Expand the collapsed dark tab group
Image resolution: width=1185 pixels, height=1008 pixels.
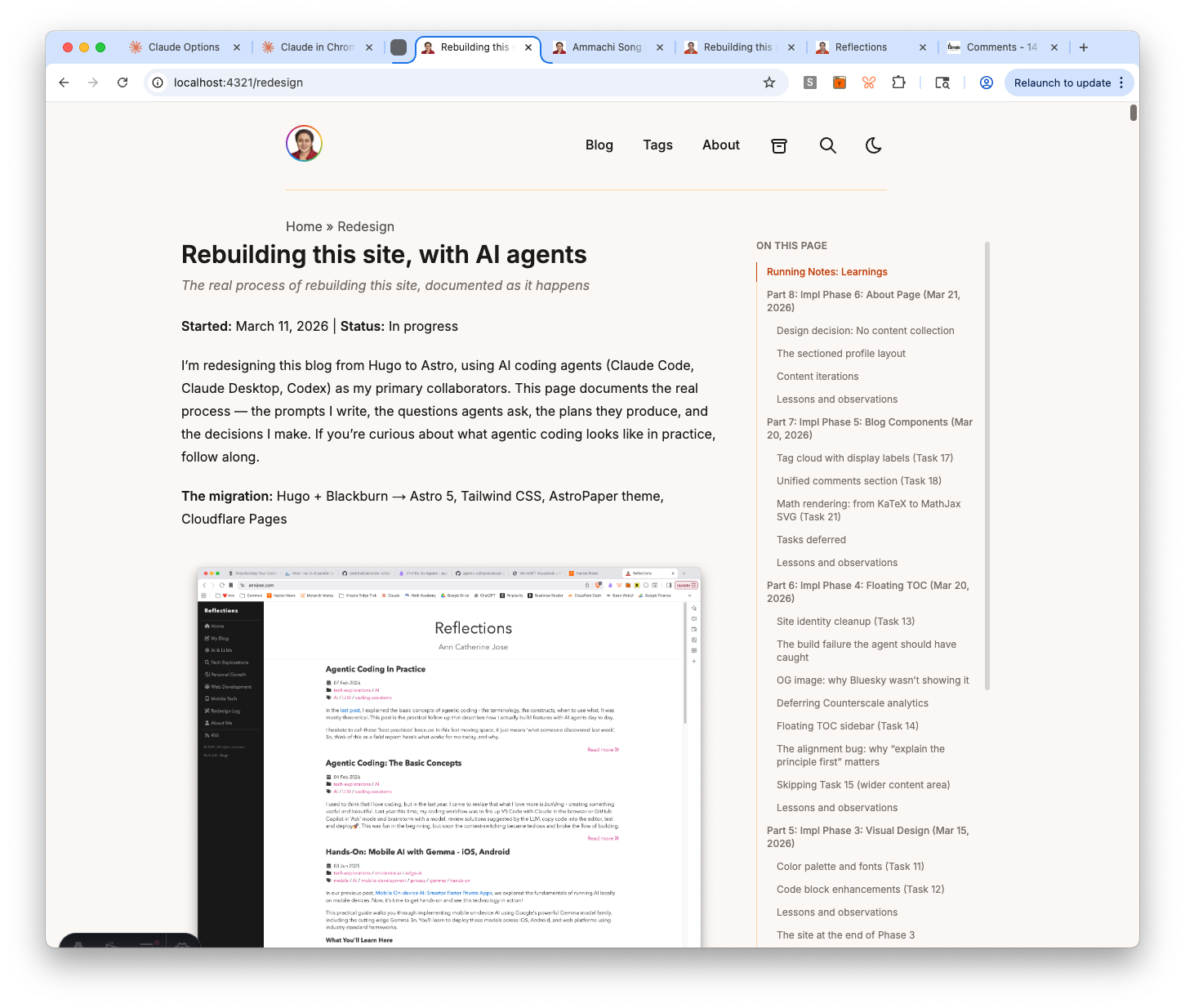399,47
